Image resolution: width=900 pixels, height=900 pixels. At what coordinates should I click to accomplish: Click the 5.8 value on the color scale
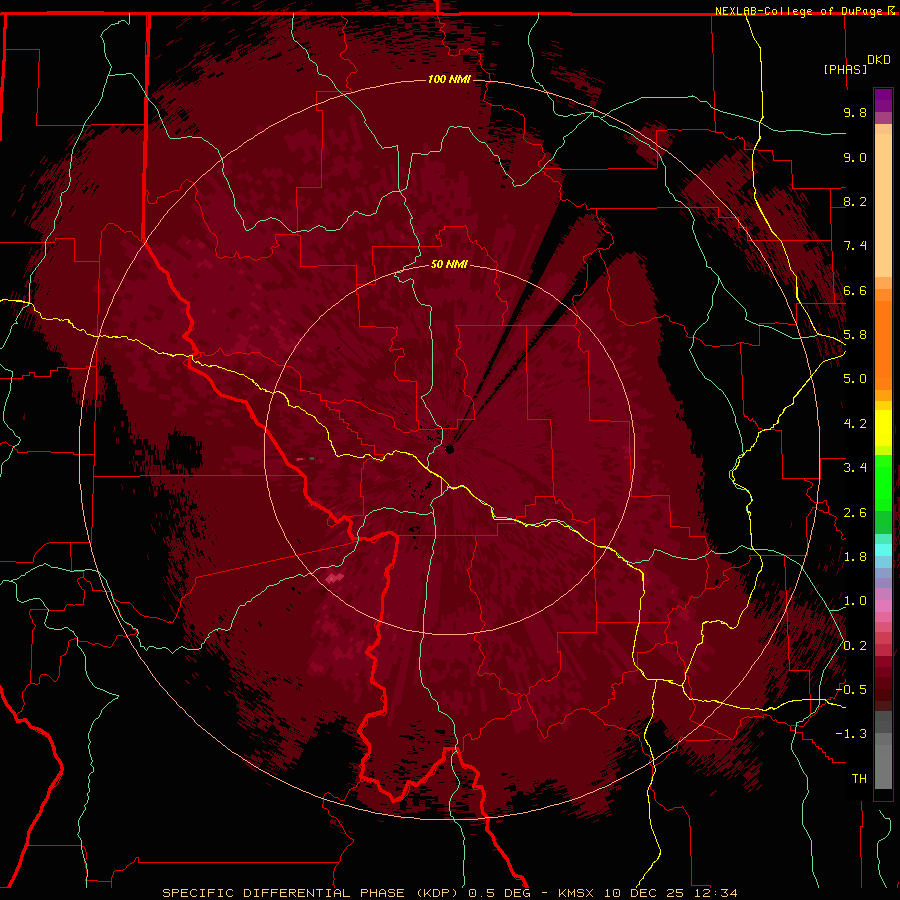[855, 335]
